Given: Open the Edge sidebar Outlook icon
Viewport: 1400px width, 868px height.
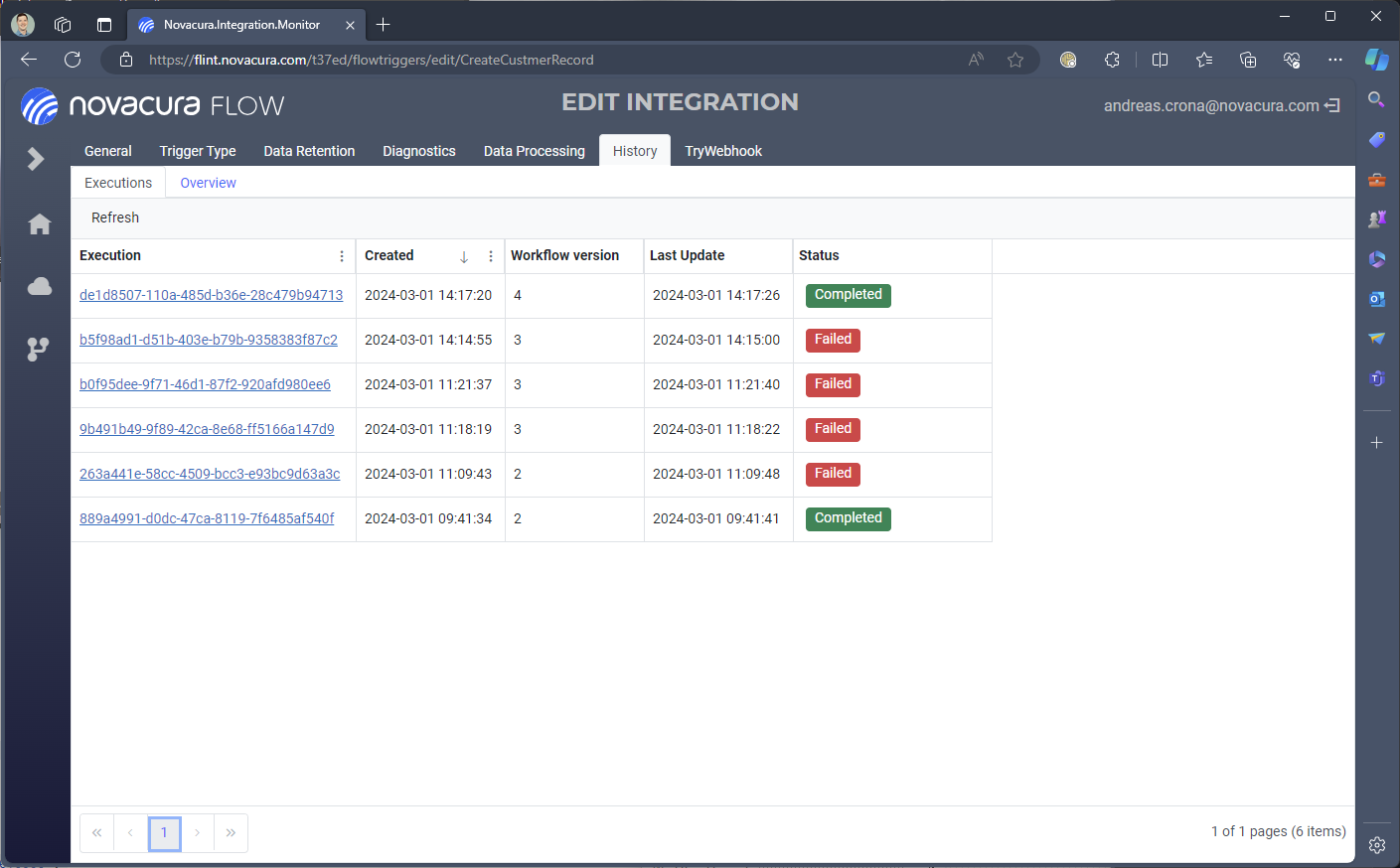Looking at the screenshot, I should click(x=1376, y=299).
